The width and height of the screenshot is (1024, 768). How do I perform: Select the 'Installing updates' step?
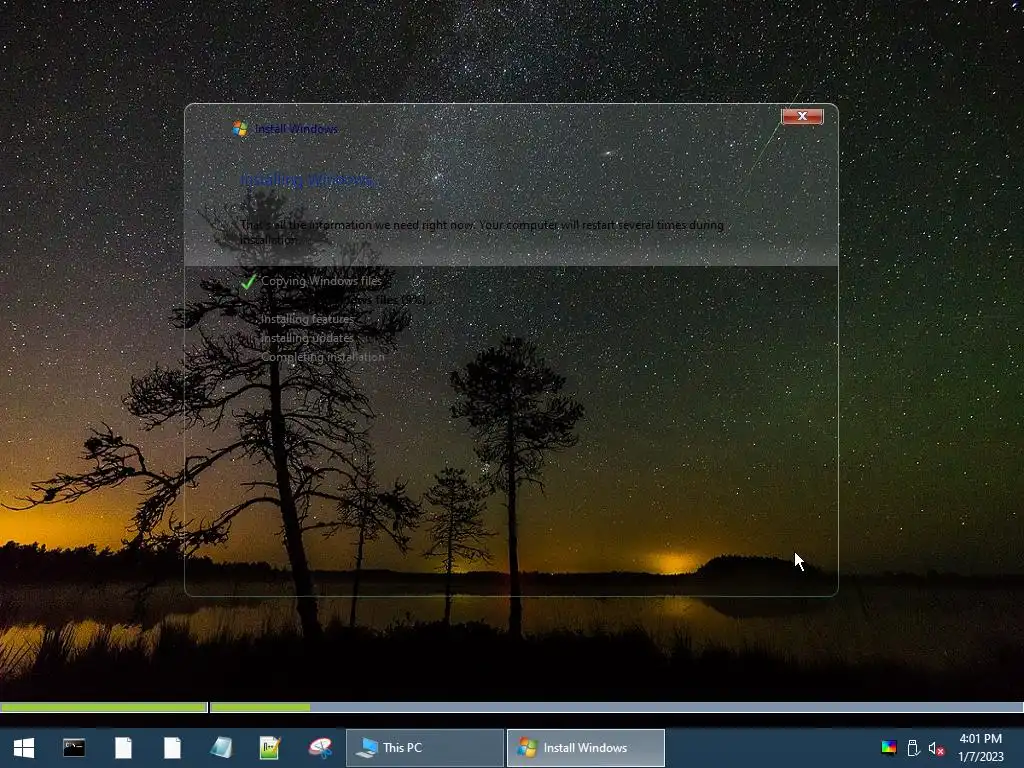point(307,338)
